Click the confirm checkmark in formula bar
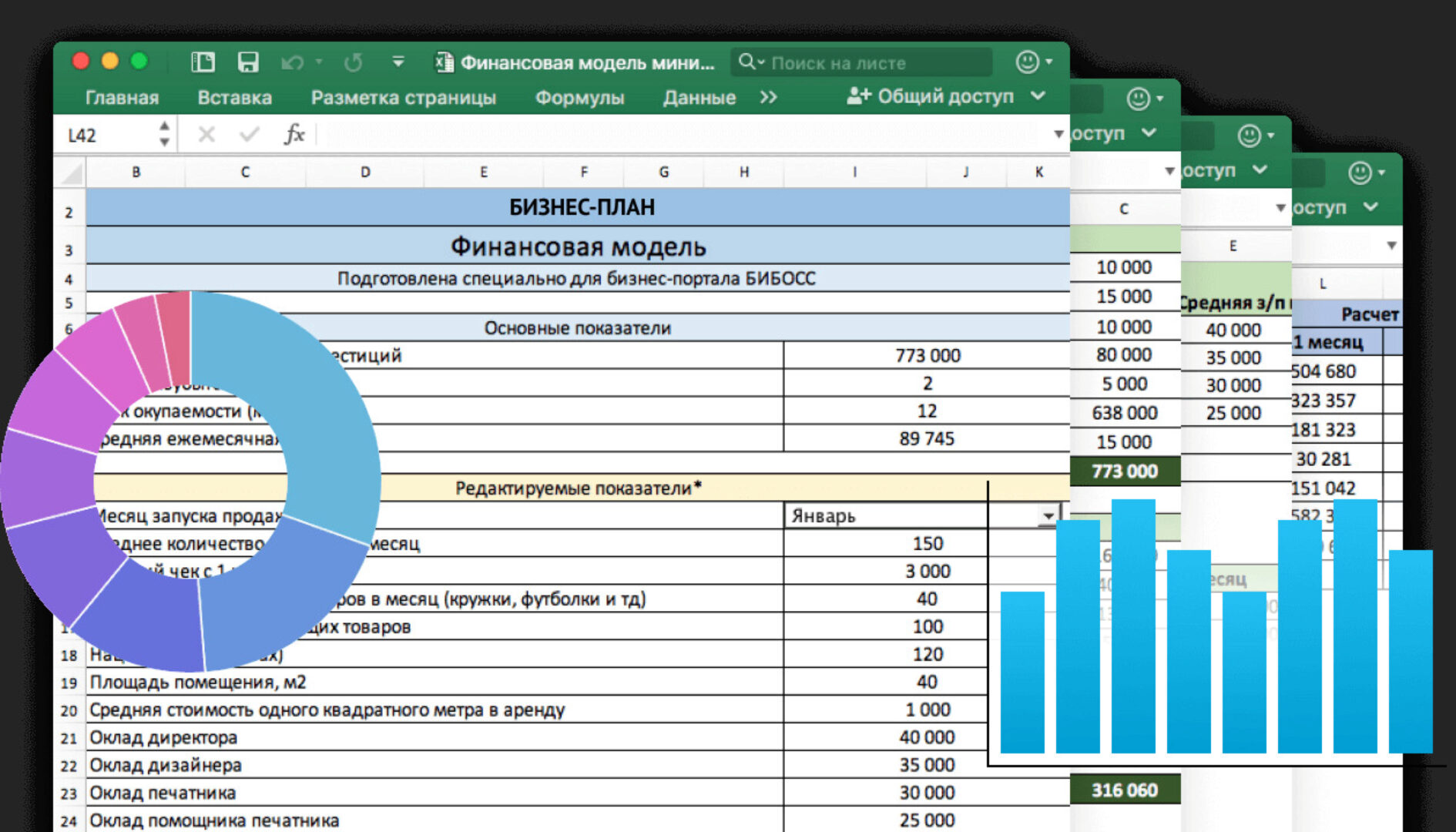The image size is (1456, 832). point(249,135)
